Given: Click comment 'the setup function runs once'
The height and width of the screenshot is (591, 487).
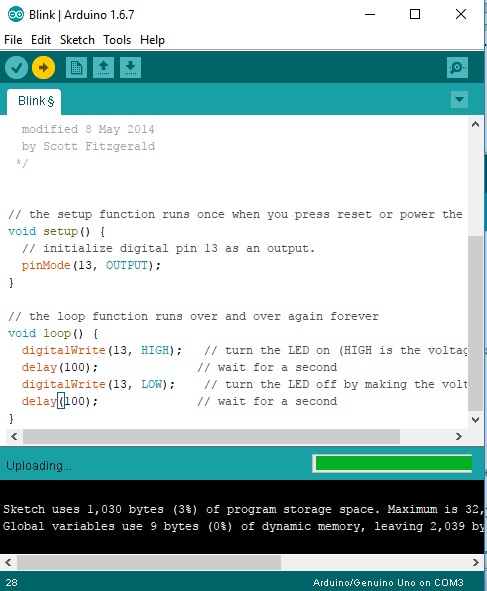Looking at the screenshot, I should coord(235,214).
